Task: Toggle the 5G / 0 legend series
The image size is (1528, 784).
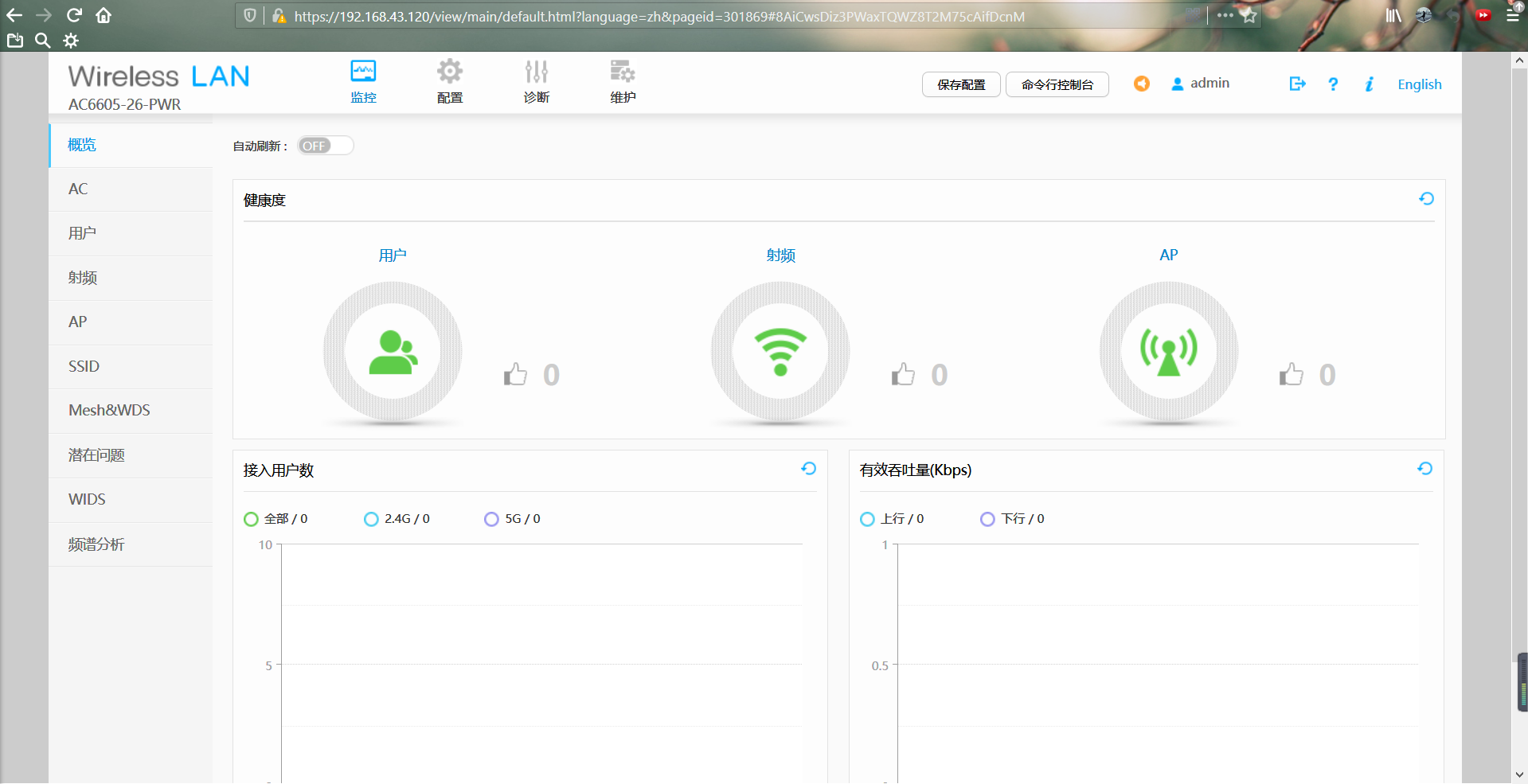Action: pyautogui.click(x=512, y=519)
